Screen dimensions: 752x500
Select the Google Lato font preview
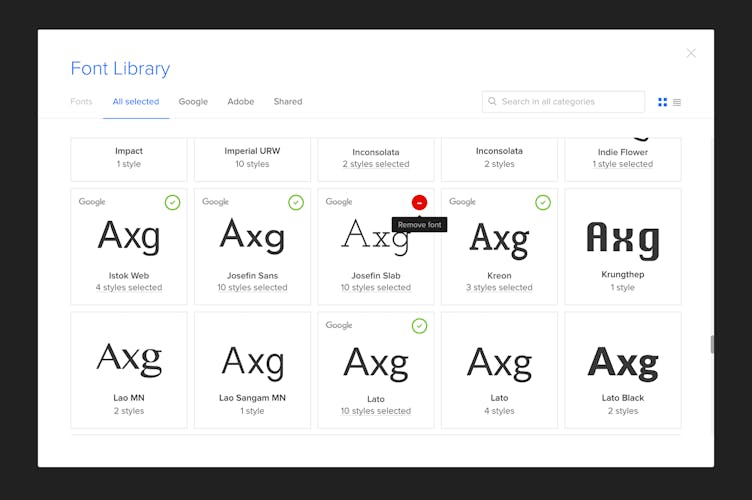[376, 363]
